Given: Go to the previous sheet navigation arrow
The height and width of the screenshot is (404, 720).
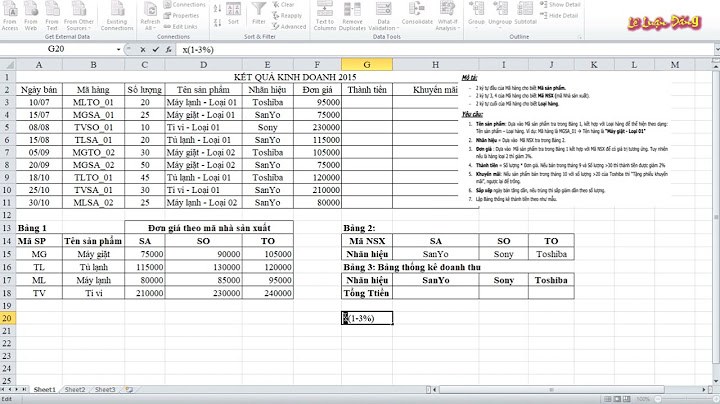Looking at the screenshot, I should tap(11, 389).
